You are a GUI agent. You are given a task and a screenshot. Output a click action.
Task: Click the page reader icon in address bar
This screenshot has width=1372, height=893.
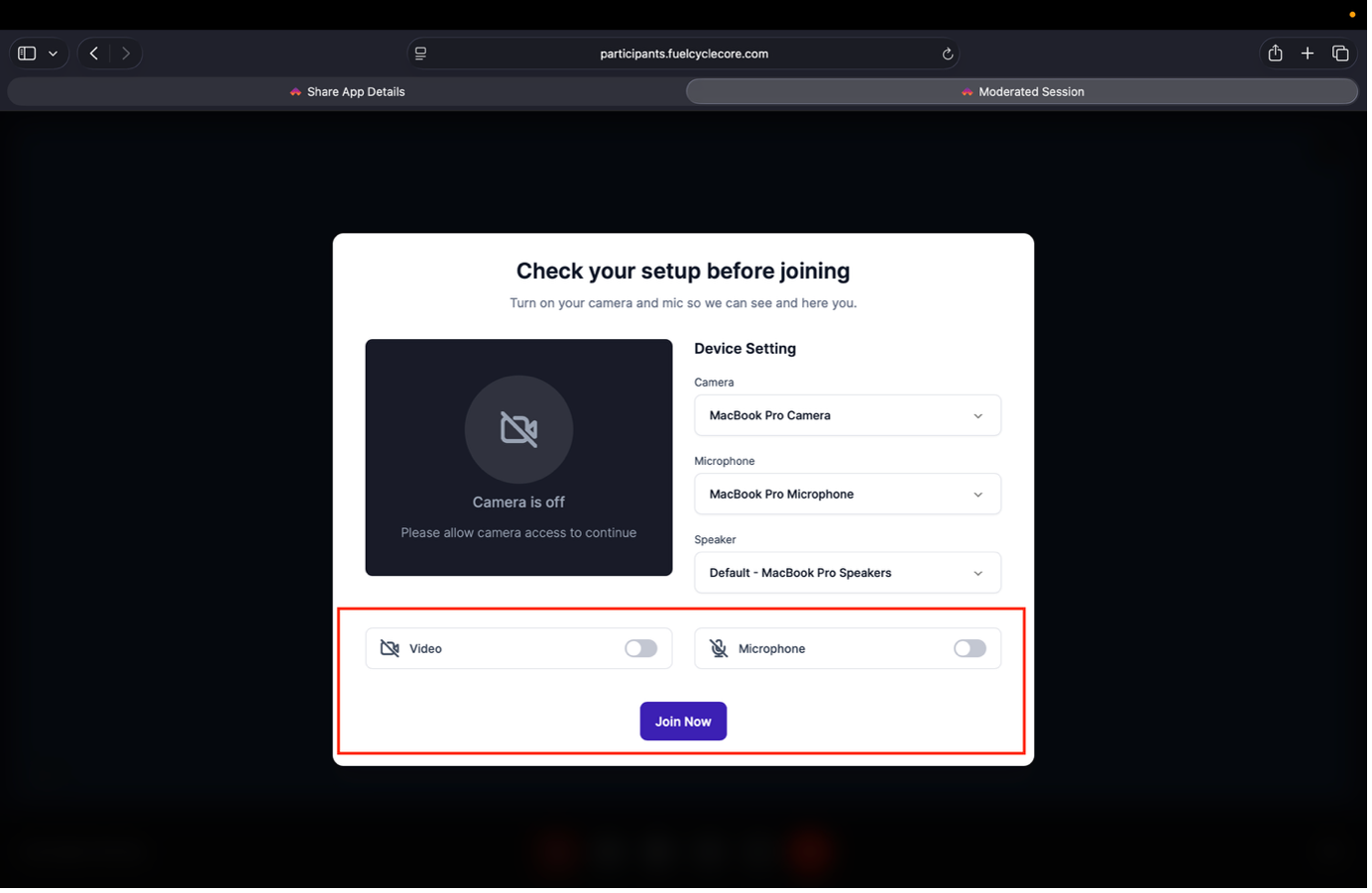pyautogui.click(x=421, y=54)
